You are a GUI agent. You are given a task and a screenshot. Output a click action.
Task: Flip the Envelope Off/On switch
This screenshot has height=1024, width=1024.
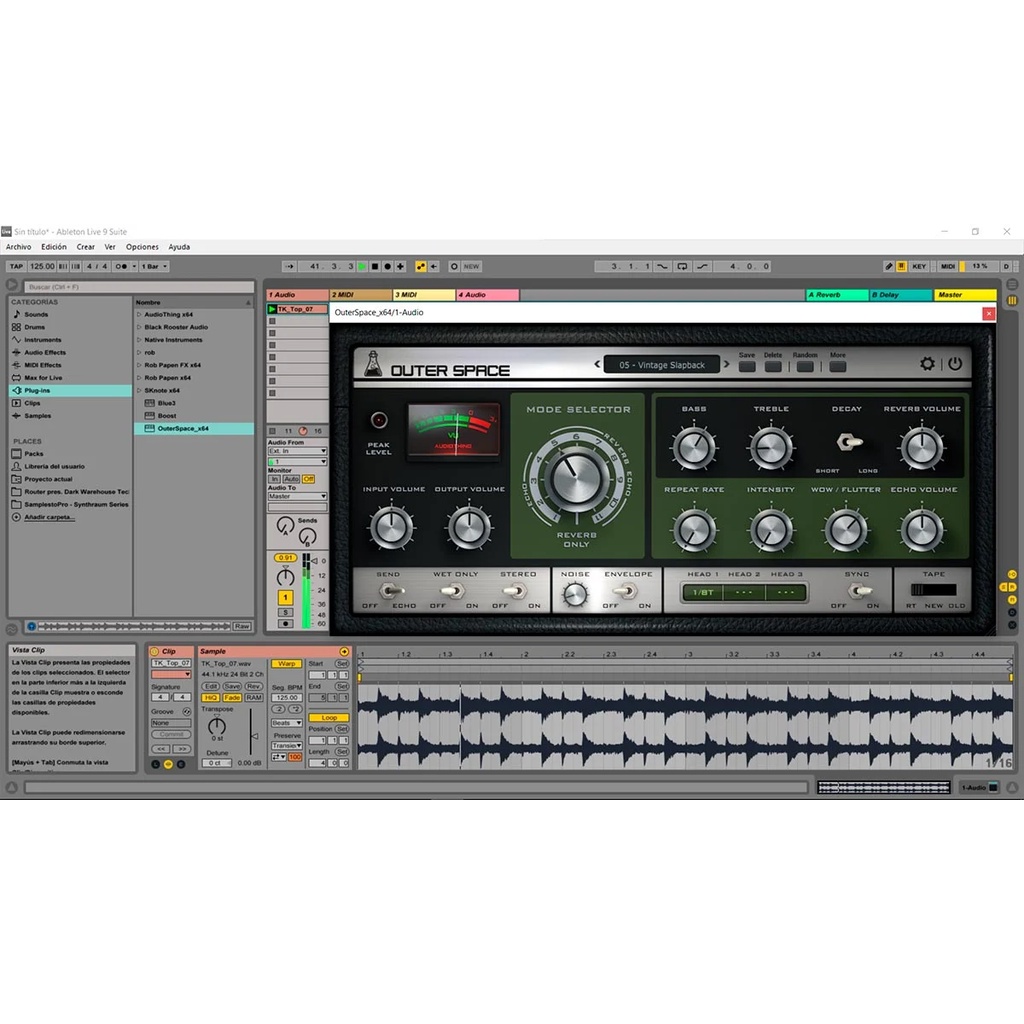click(626, 591)
